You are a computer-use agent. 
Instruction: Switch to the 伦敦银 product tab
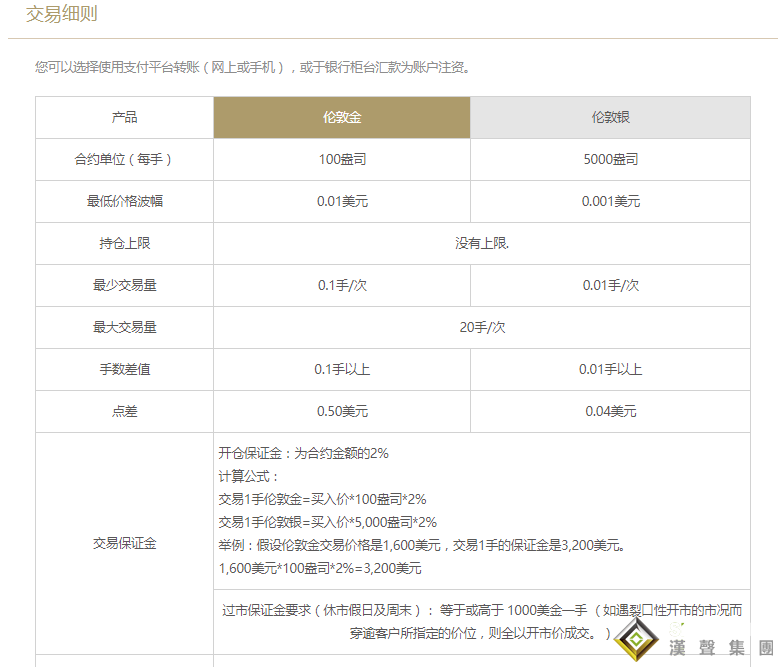(x=610, y=118)
